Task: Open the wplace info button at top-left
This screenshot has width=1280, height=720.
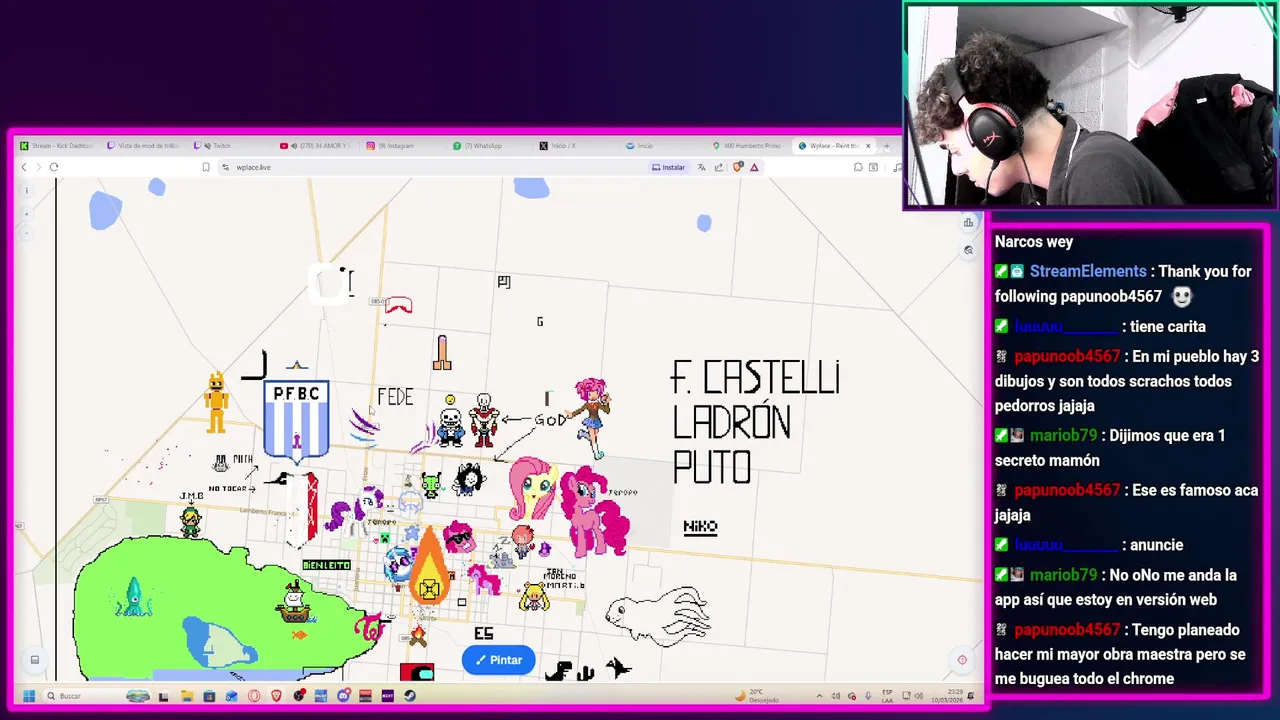Action: click(x=27, y=190)
